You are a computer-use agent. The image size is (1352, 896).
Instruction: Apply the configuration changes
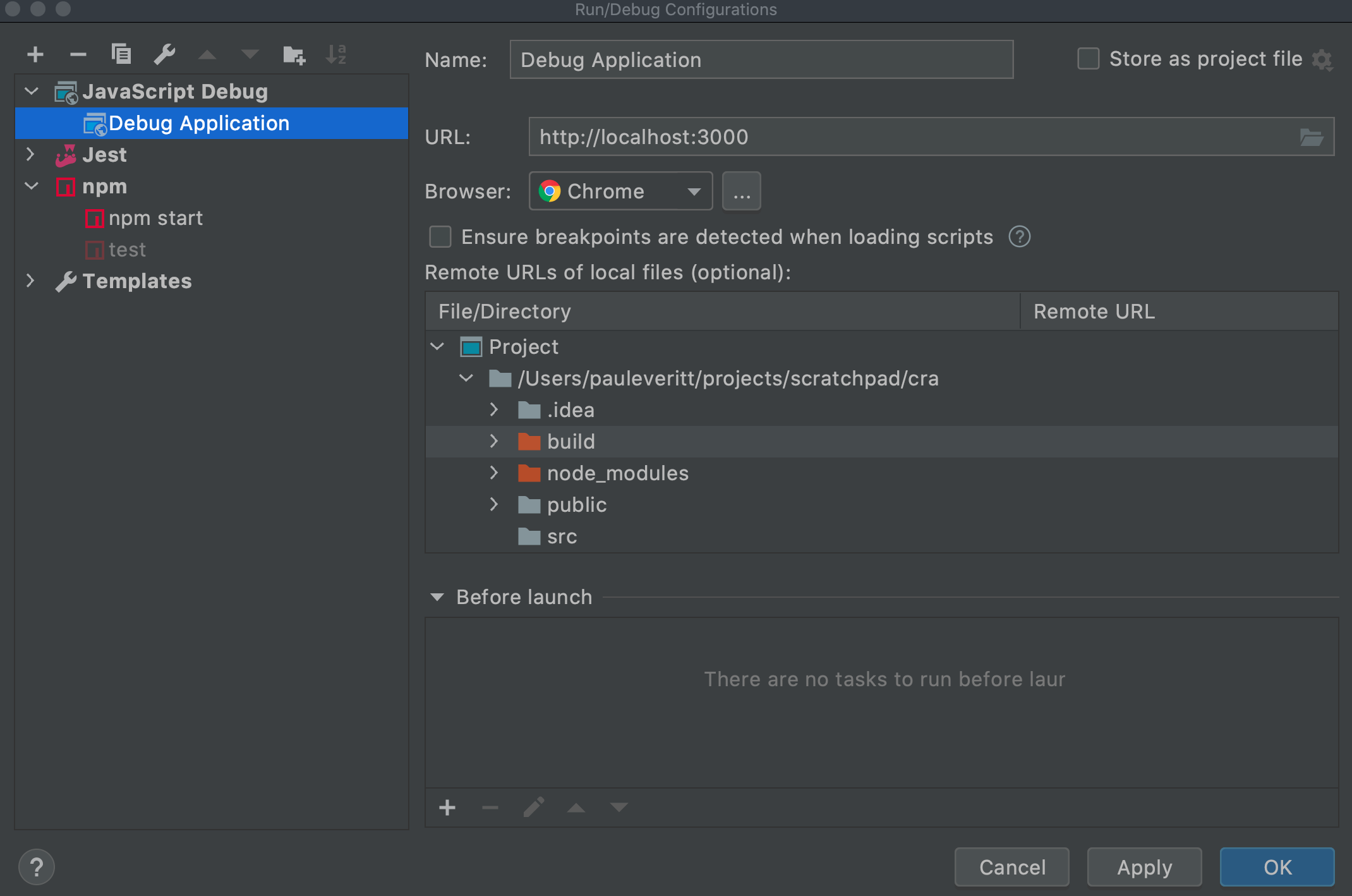tap(1144, 867)
